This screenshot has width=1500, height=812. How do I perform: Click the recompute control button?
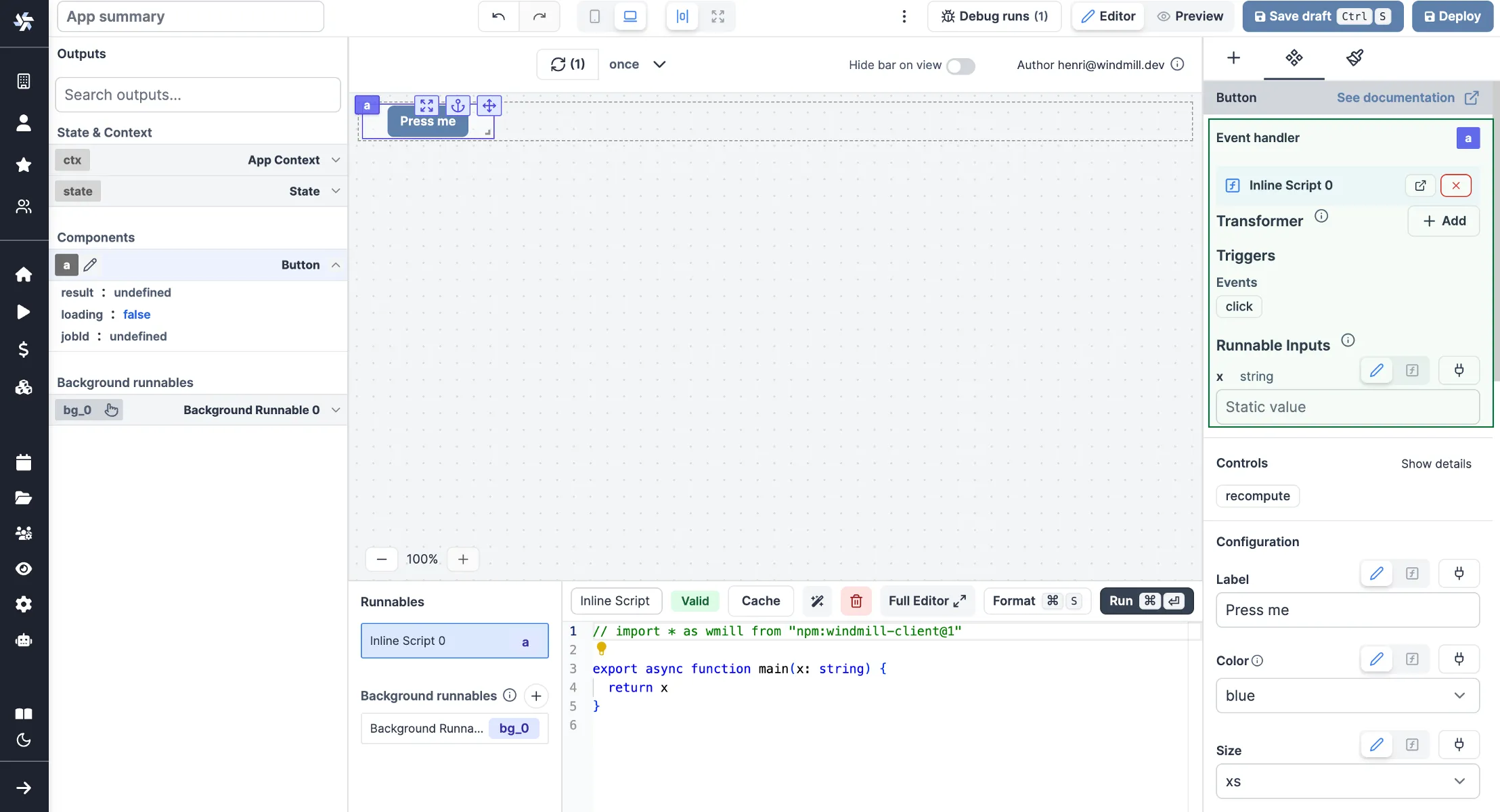pos(1258,496)
